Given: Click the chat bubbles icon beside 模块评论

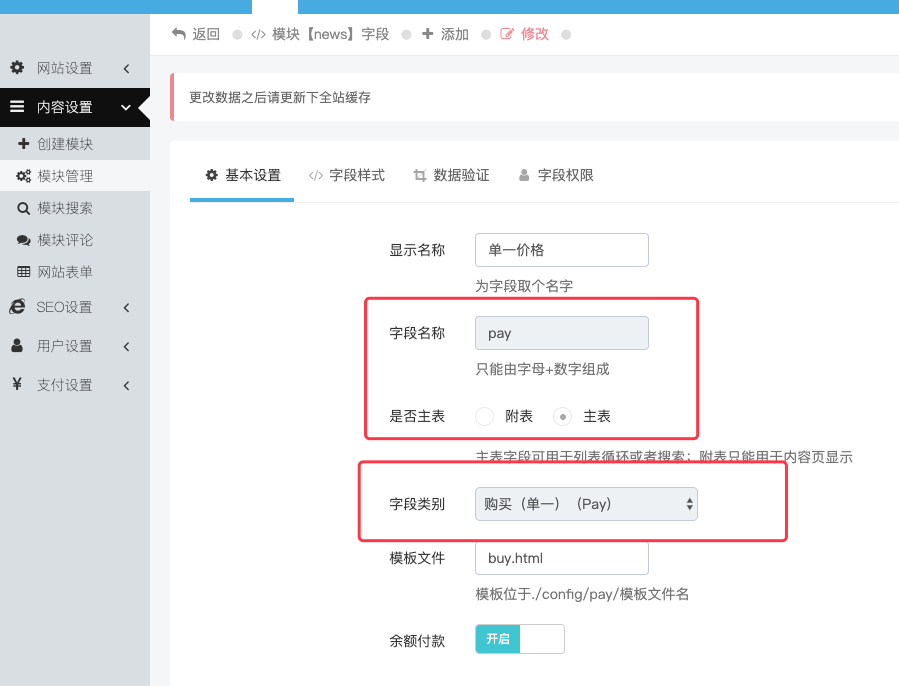Looking at the screenshot, I should tap(24, 240).
